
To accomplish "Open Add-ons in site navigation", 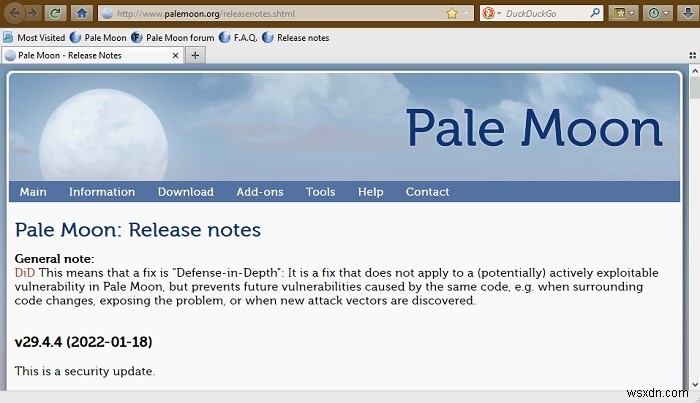I will click(260, 192).
